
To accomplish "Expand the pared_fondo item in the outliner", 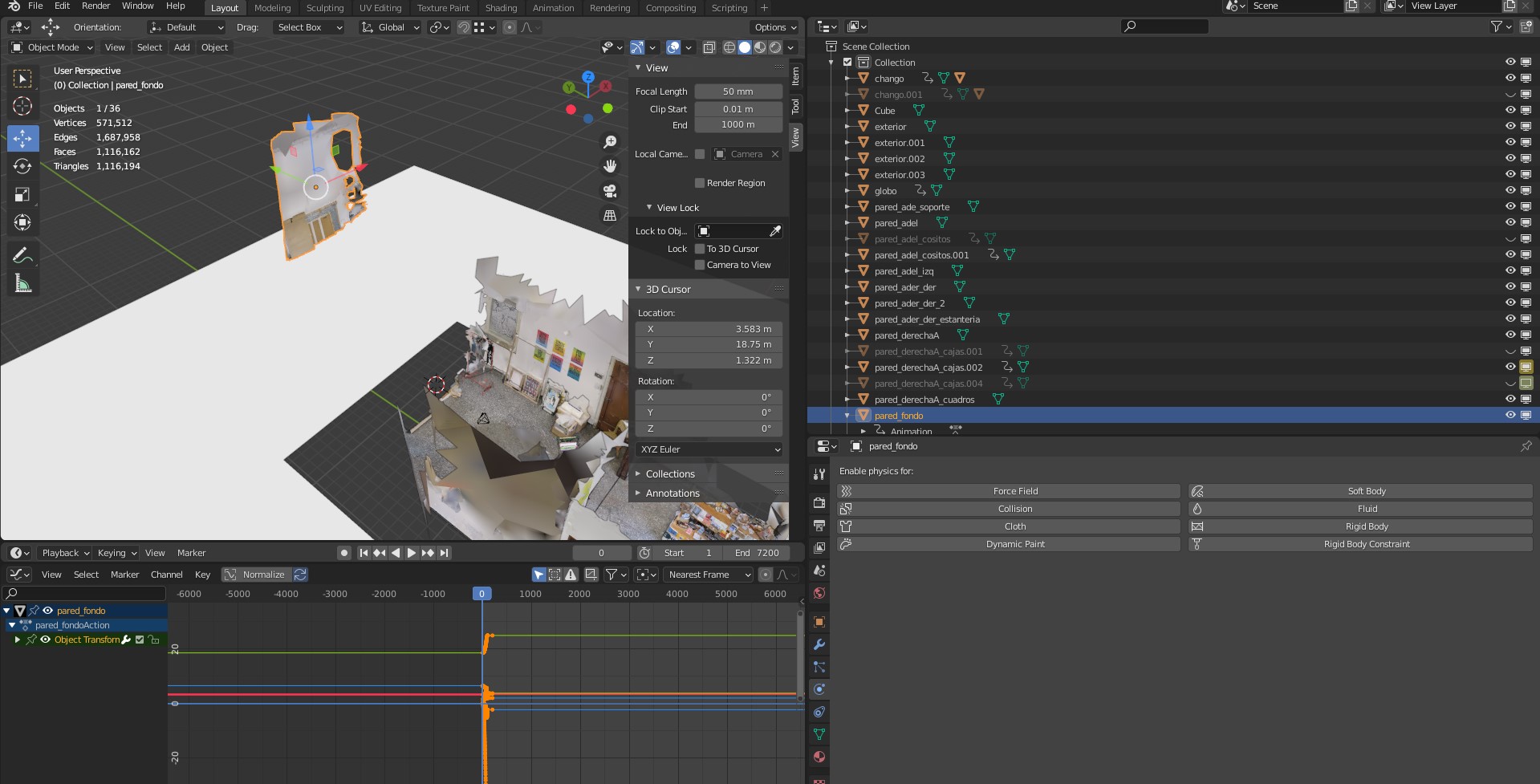I will pyautogui.click(x=847, y=416).
